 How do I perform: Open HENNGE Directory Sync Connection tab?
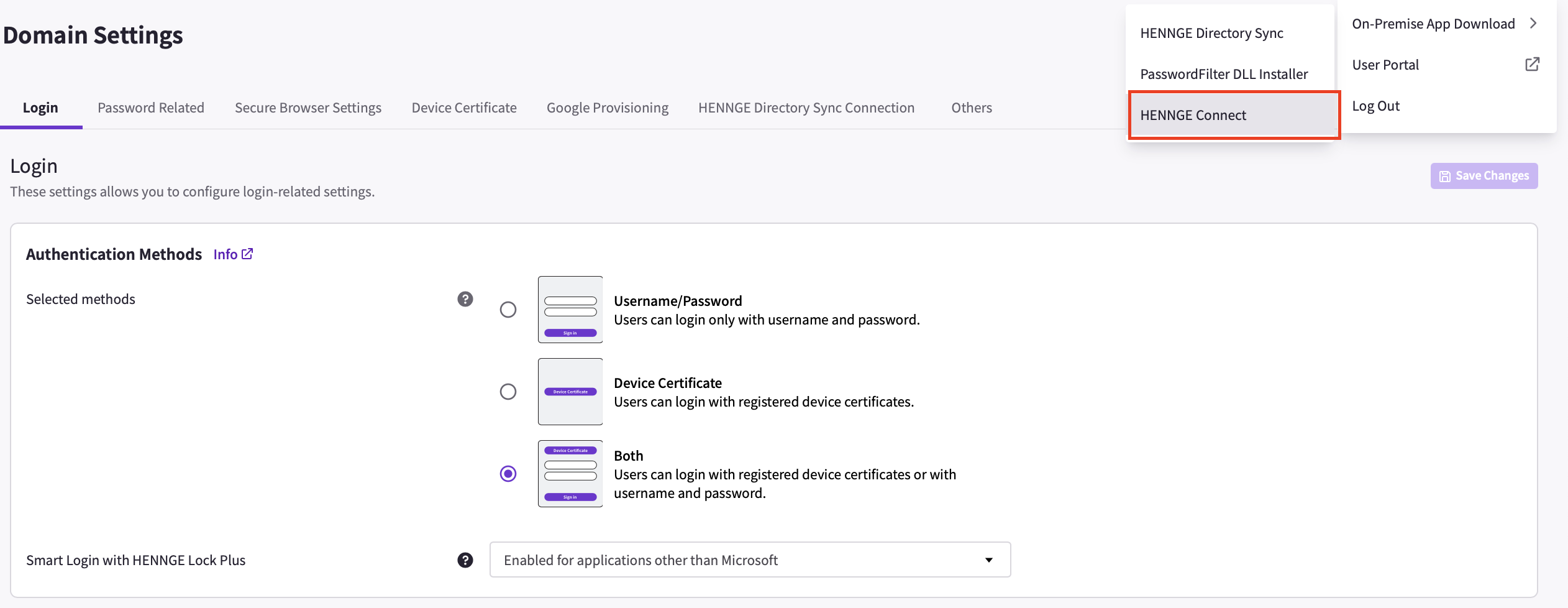pyautogui.click(x=806, y=108)
